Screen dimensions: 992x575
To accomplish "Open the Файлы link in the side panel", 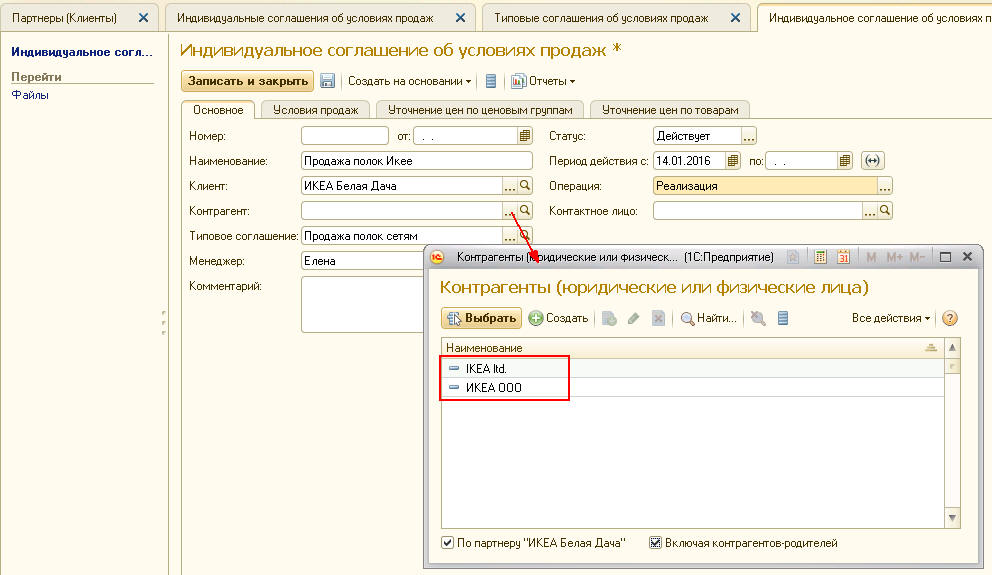I will pos(30,95).
